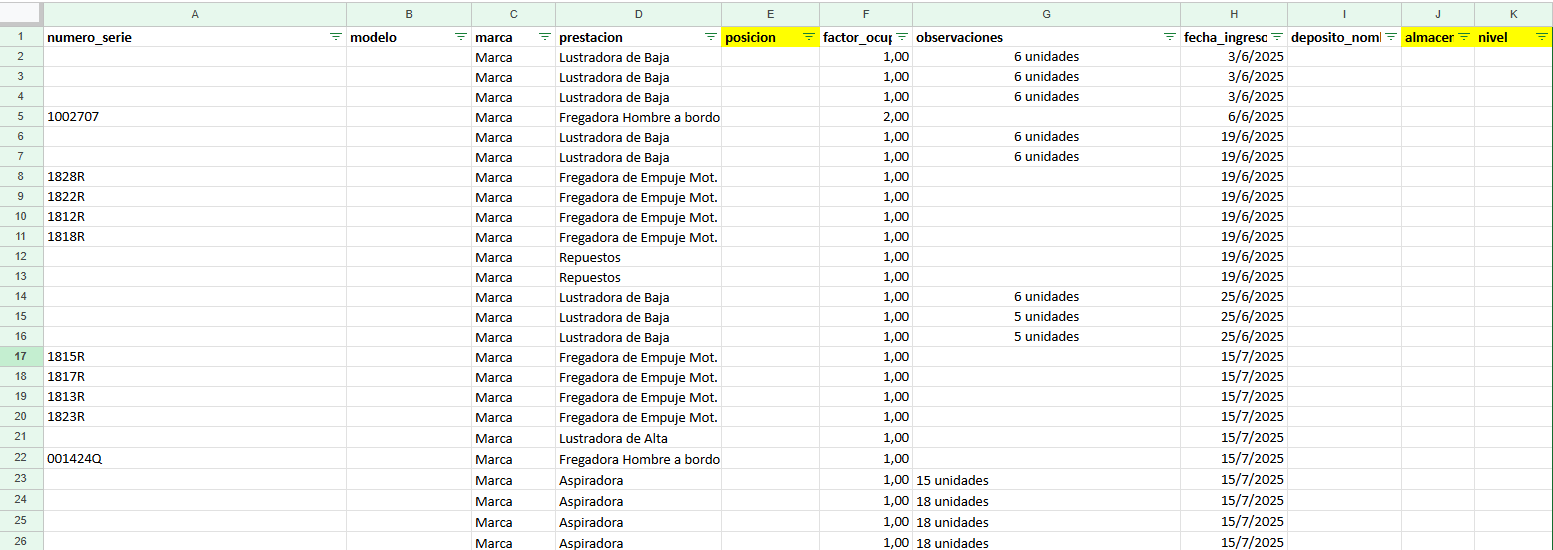Select the cell with serial 1817R
The image size is (1553, 550).
click(195, 377)
